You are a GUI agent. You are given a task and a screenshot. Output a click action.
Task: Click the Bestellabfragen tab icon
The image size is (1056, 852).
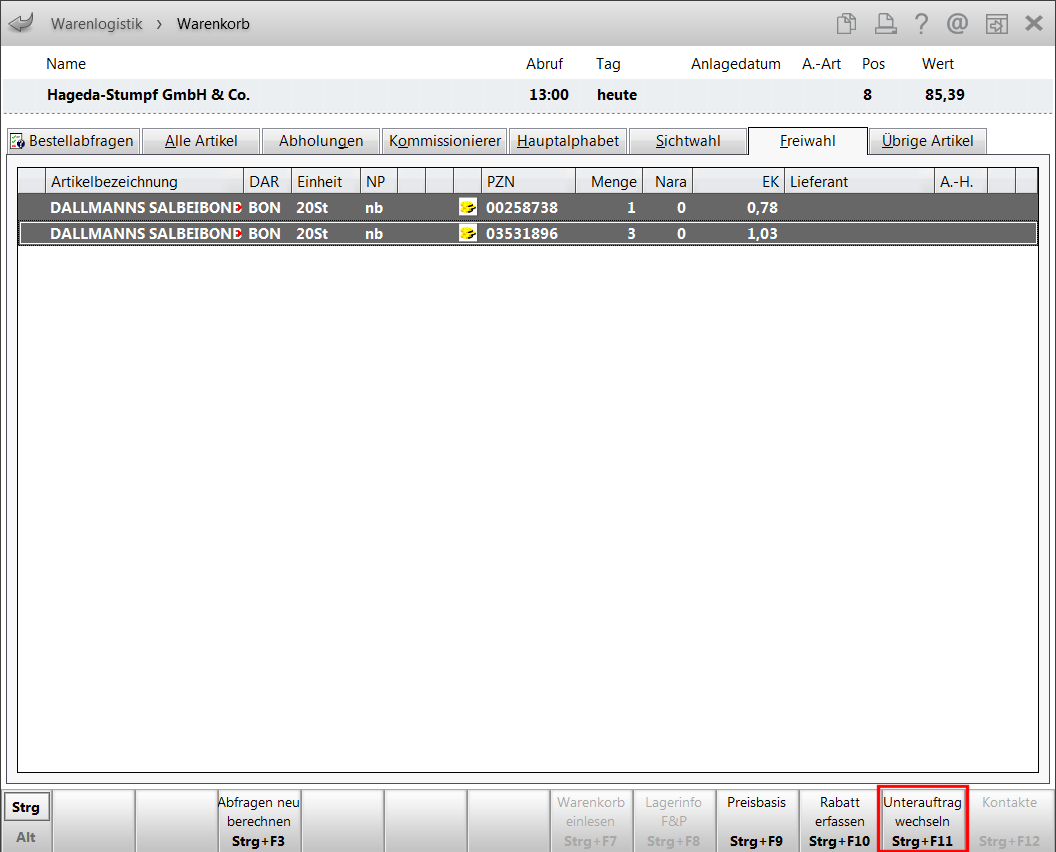click(18, 141)
